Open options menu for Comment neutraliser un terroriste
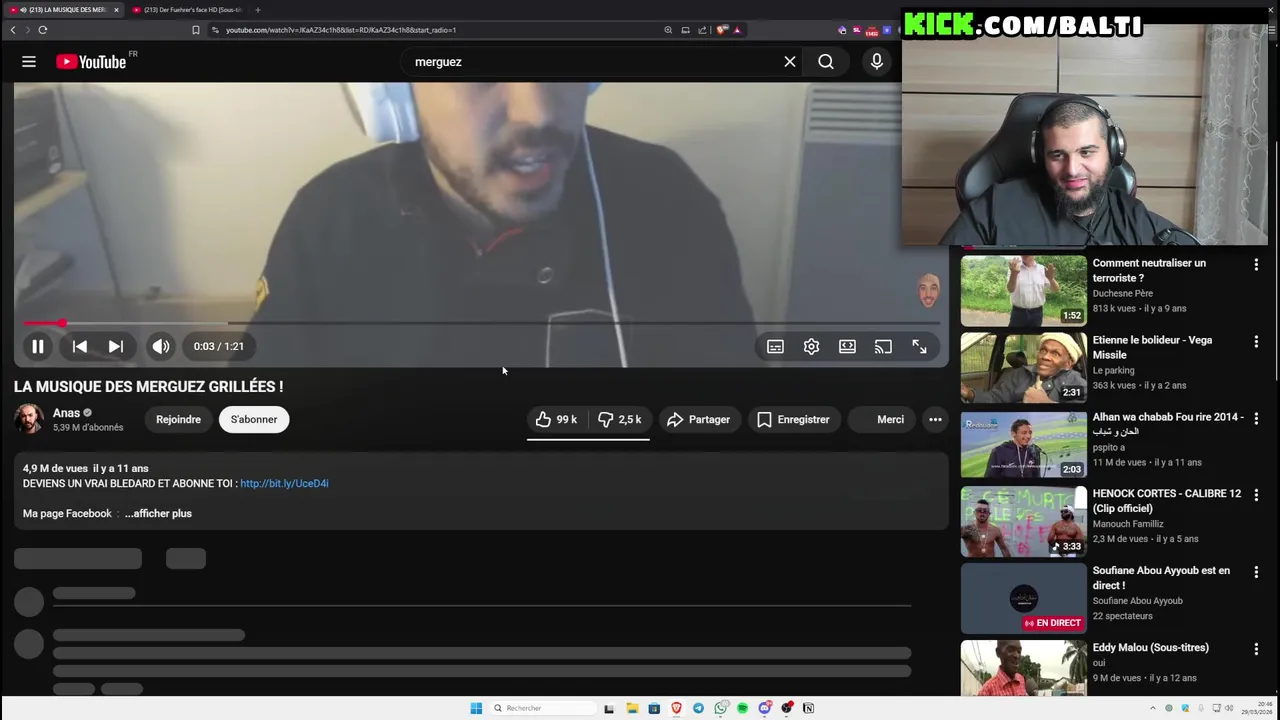 tap(1256, 265)
